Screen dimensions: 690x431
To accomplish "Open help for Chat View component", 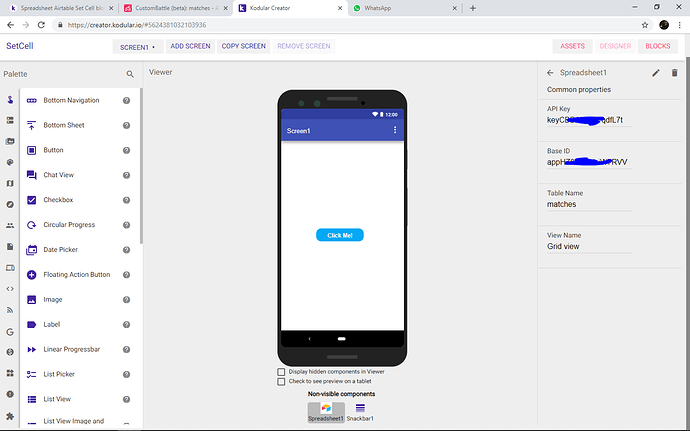I will pyautogui.click(x=126, y=175).
